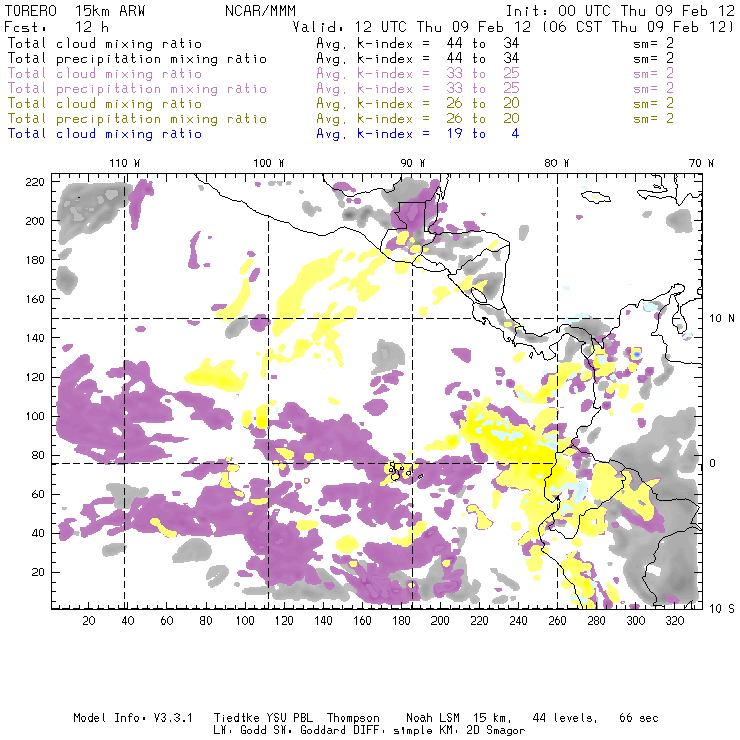Select the vertical-axis "80" tick label
Image resolution: width=740 pixels, height=740 pixels.
click(x=38, y=455)
